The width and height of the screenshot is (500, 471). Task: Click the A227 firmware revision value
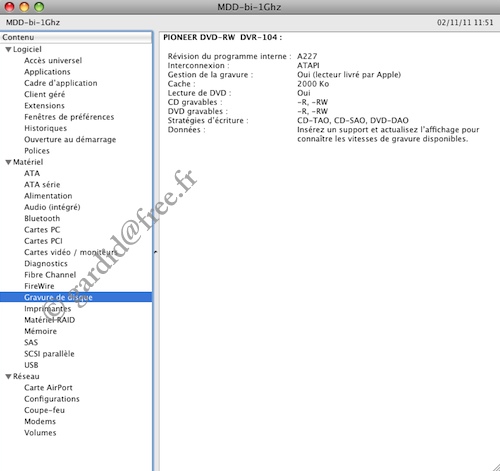click(307, 56)
